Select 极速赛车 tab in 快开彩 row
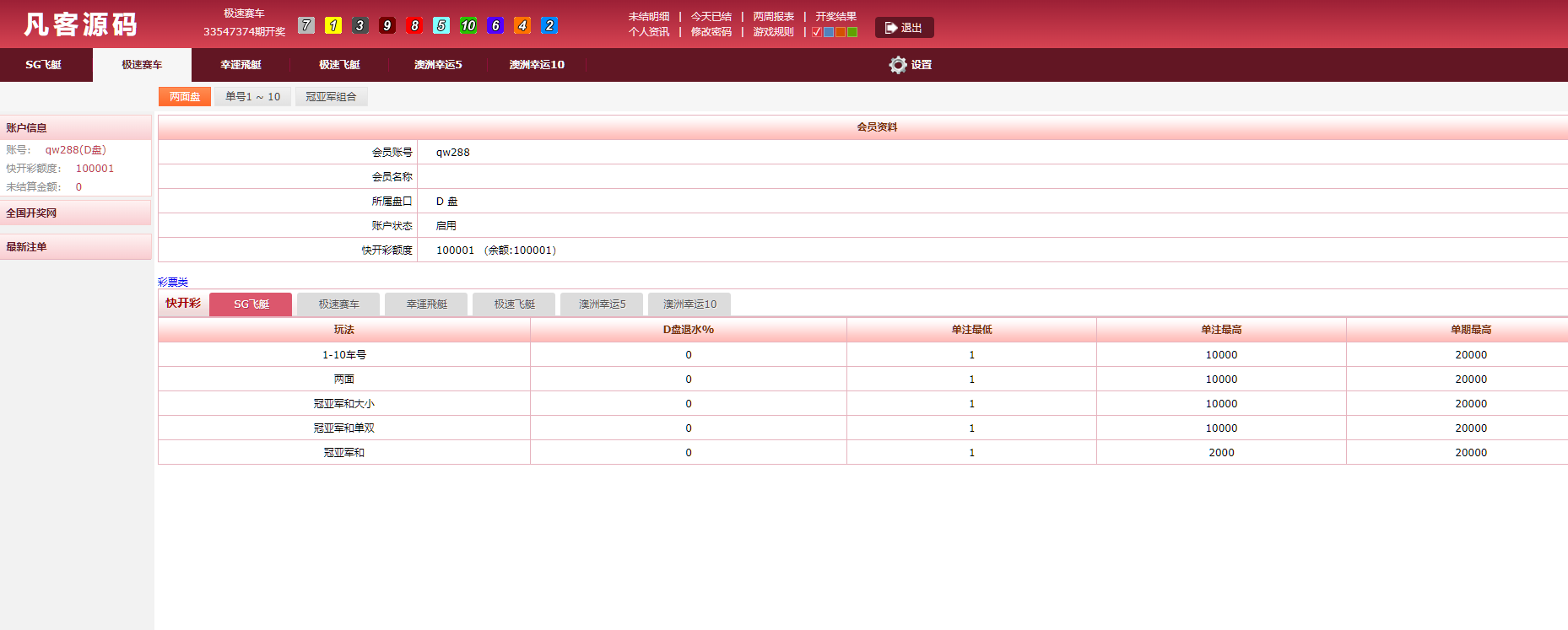The image size is (1568, 630). [x=338, y=304]
